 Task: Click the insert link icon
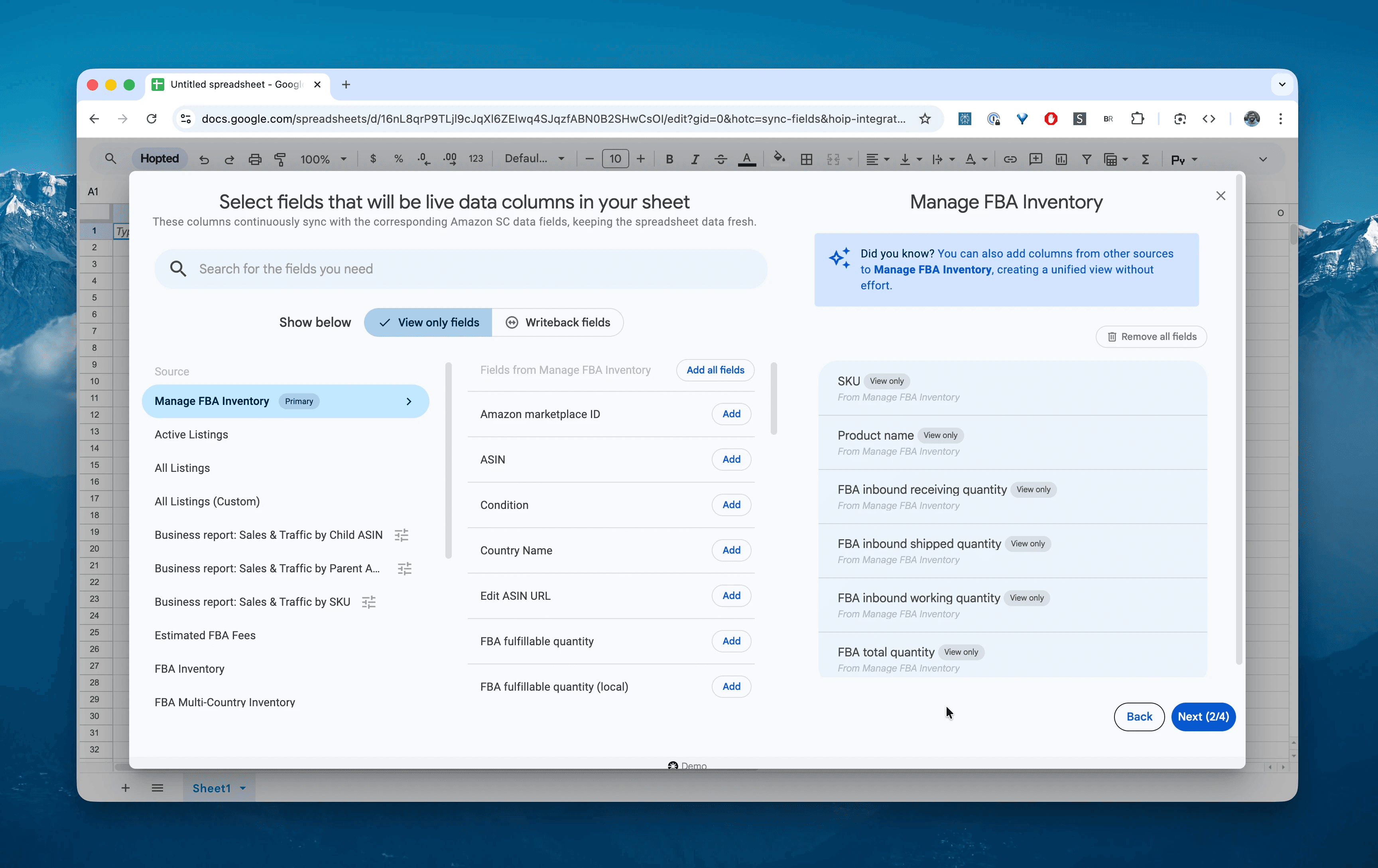[1010, 159]
